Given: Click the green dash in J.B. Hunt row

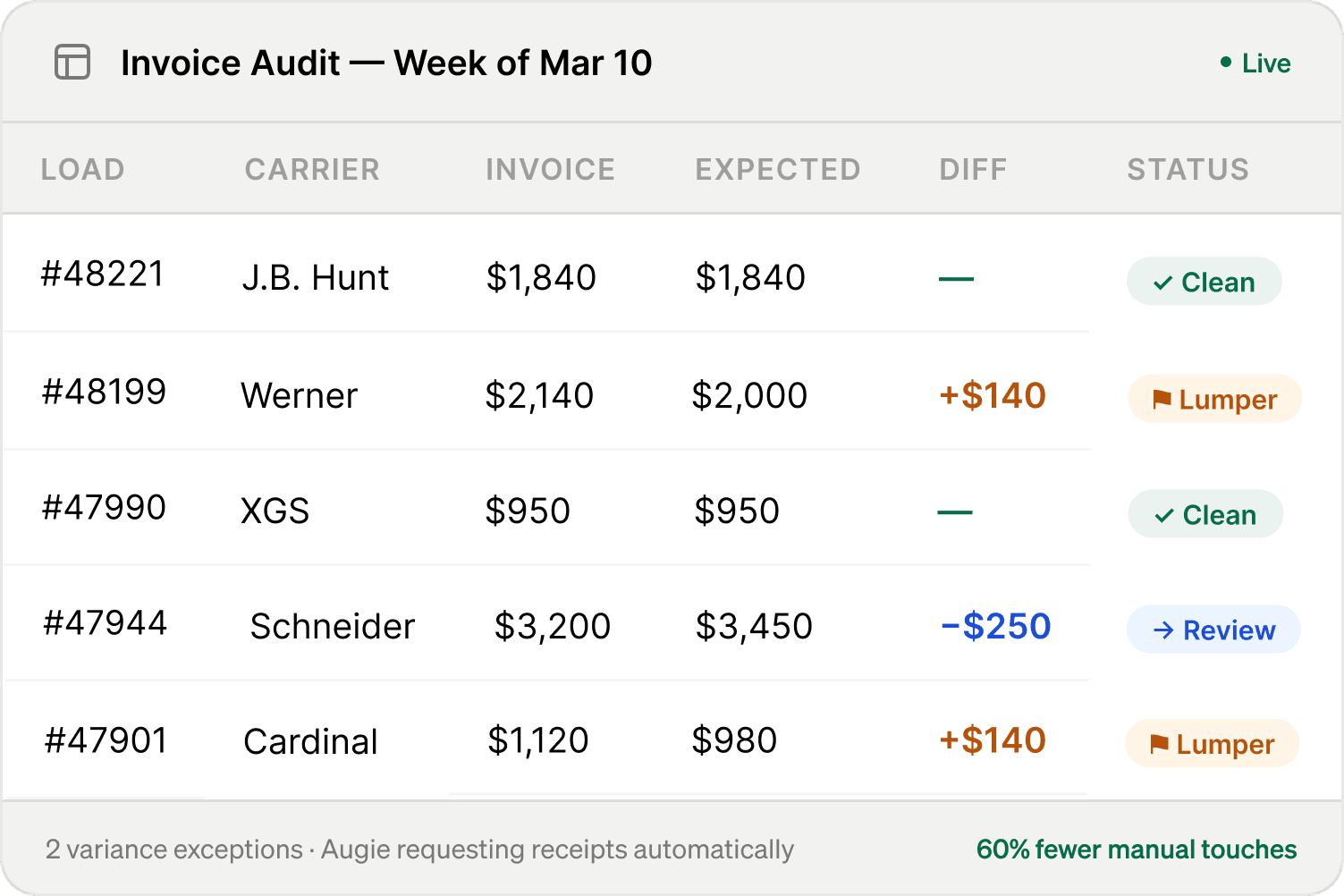Looking at the screenshot, I should point(956,279).
